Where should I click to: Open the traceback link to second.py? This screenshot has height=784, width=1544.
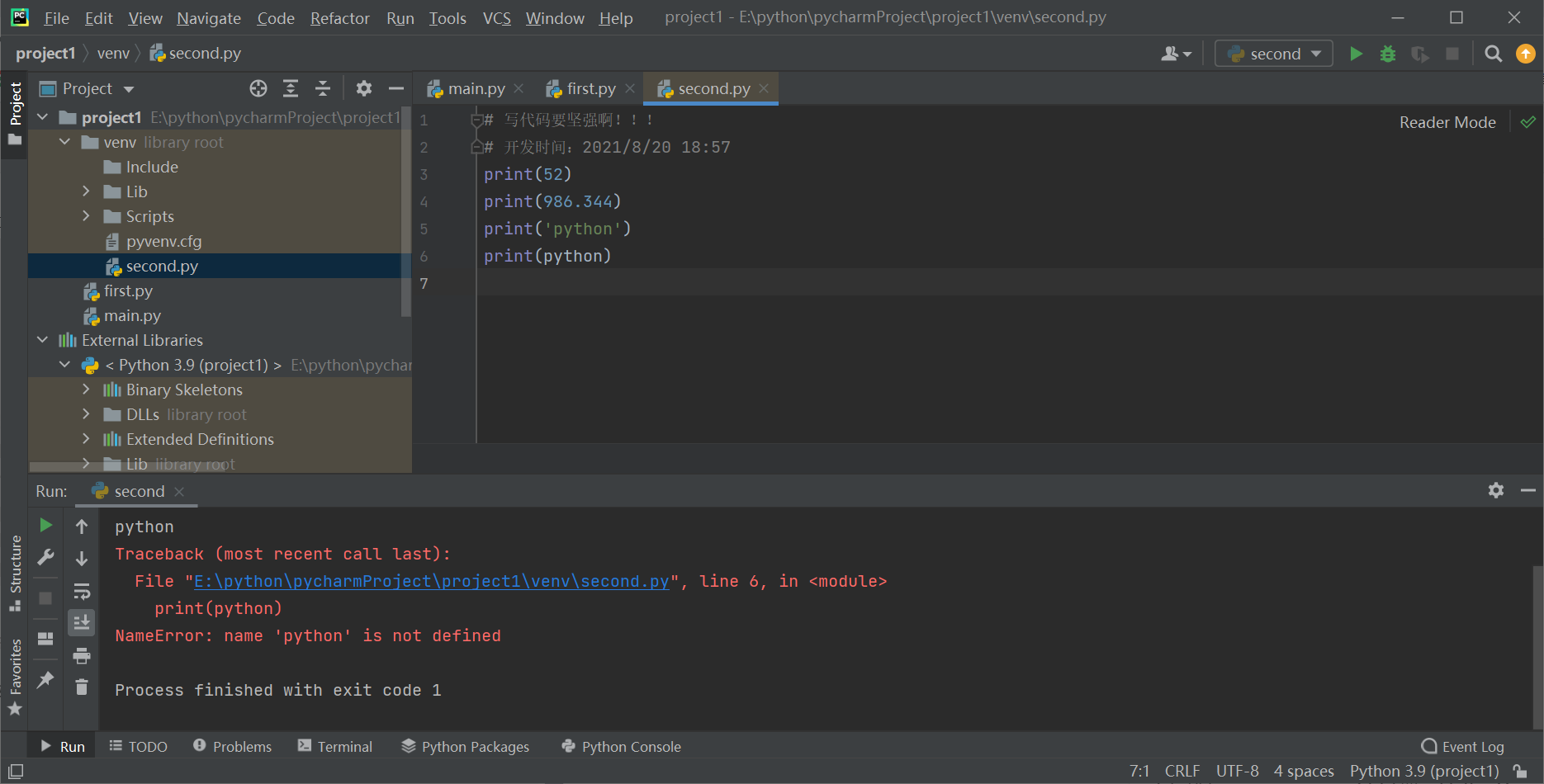431,581
